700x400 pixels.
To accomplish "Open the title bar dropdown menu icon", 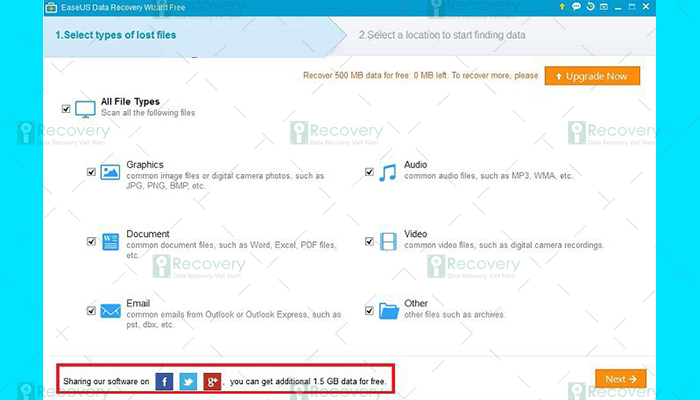I will pos(604,7).
